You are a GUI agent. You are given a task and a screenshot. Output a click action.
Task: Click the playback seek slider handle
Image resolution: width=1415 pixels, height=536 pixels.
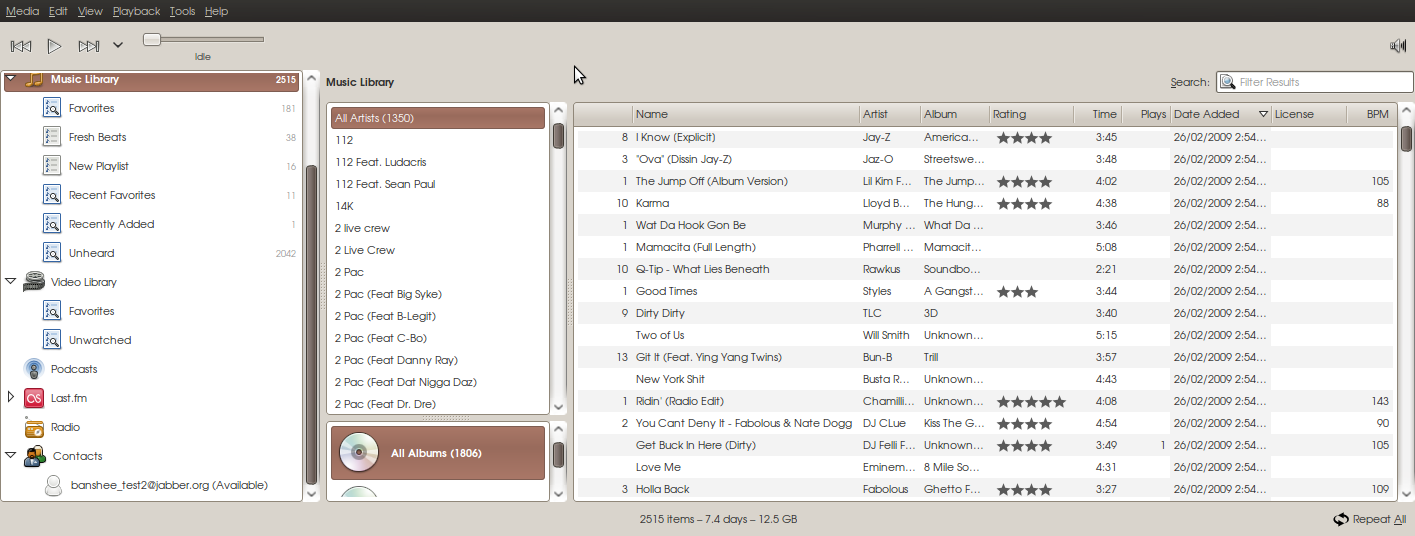tap(151, 40)
